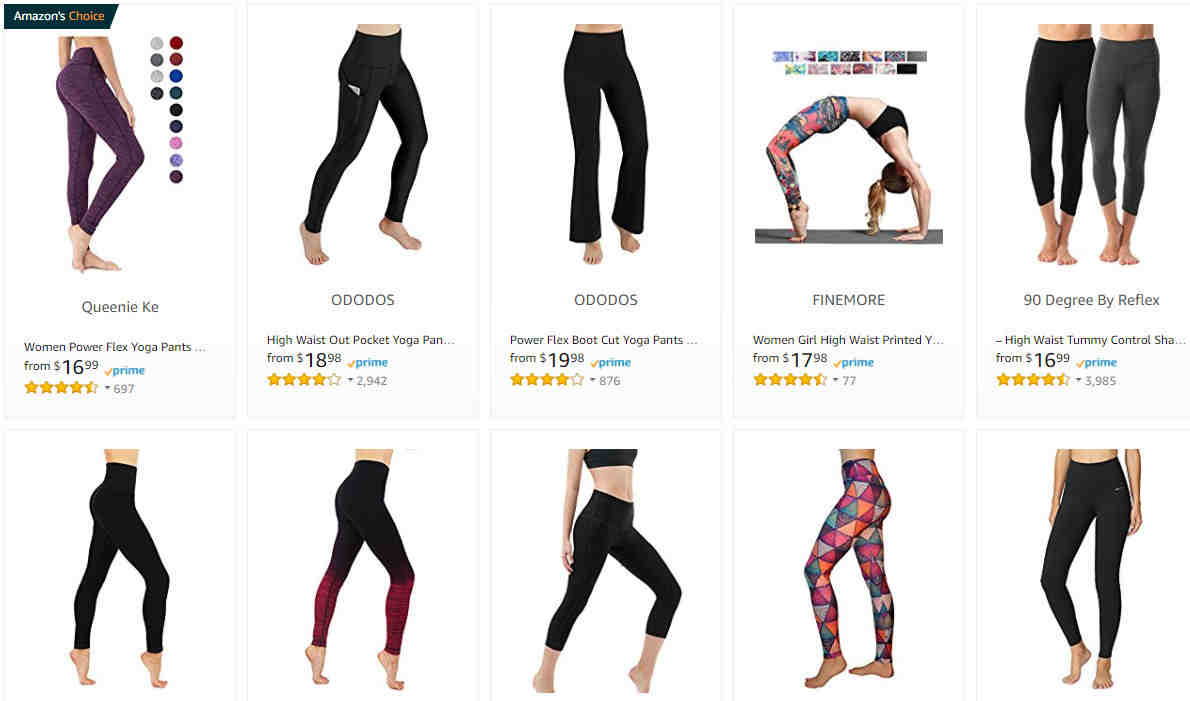Click the star rating of the Queenie Ke product
Viewport: 1190px width, 701px height.
(x=61, y=388)
